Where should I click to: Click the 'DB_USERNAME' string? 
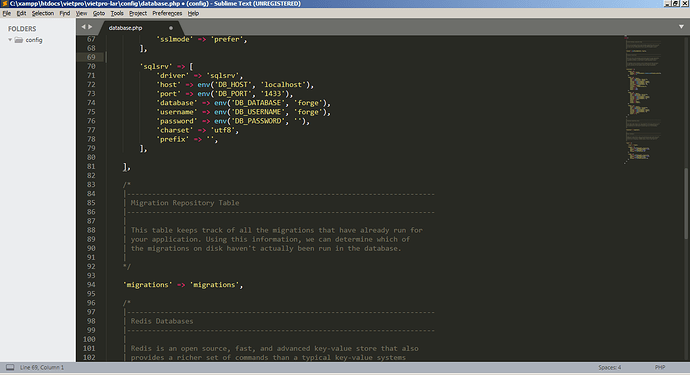tap(257, 112)
